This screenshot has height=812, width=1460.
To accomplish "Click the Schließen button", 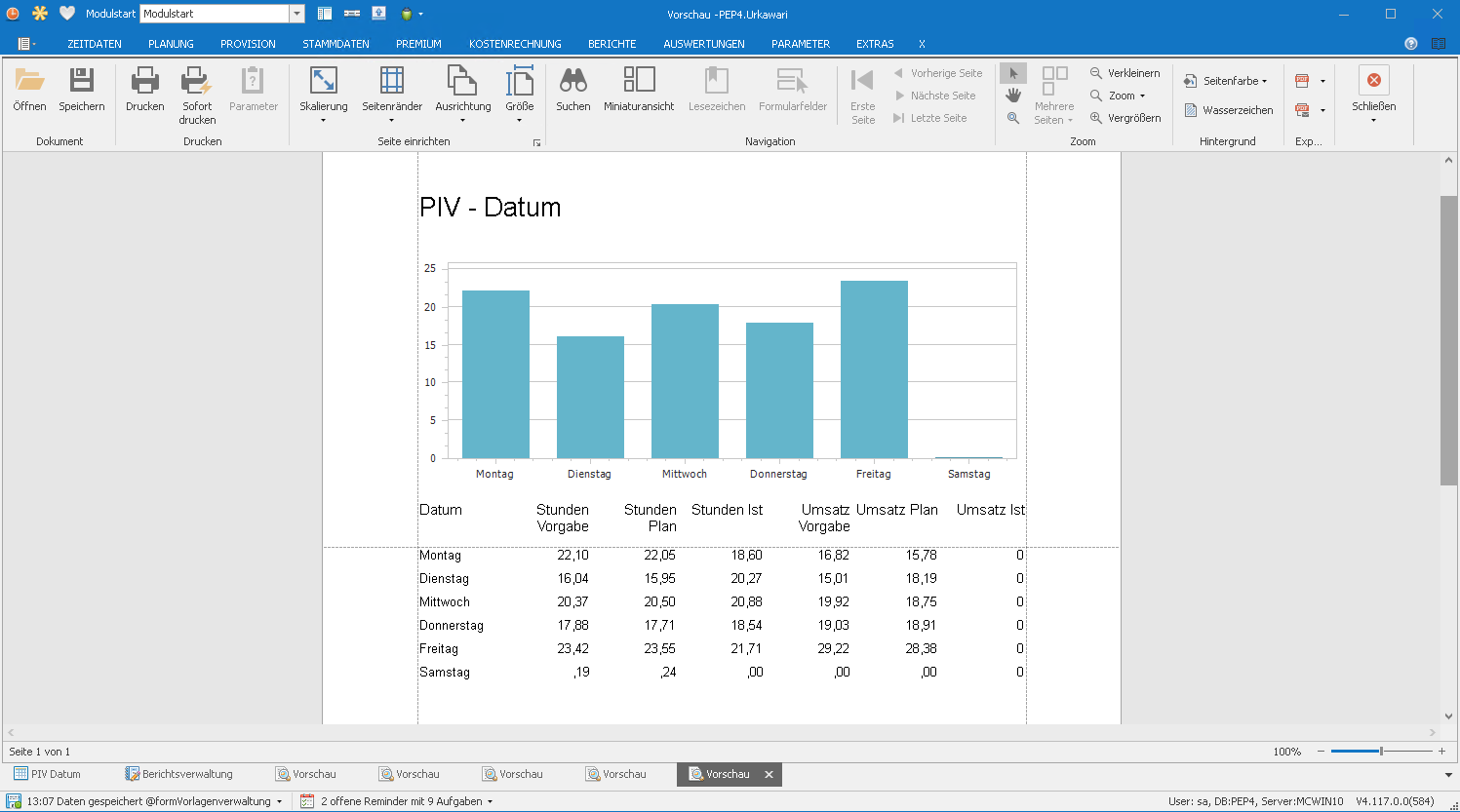I will (1373, 81).
